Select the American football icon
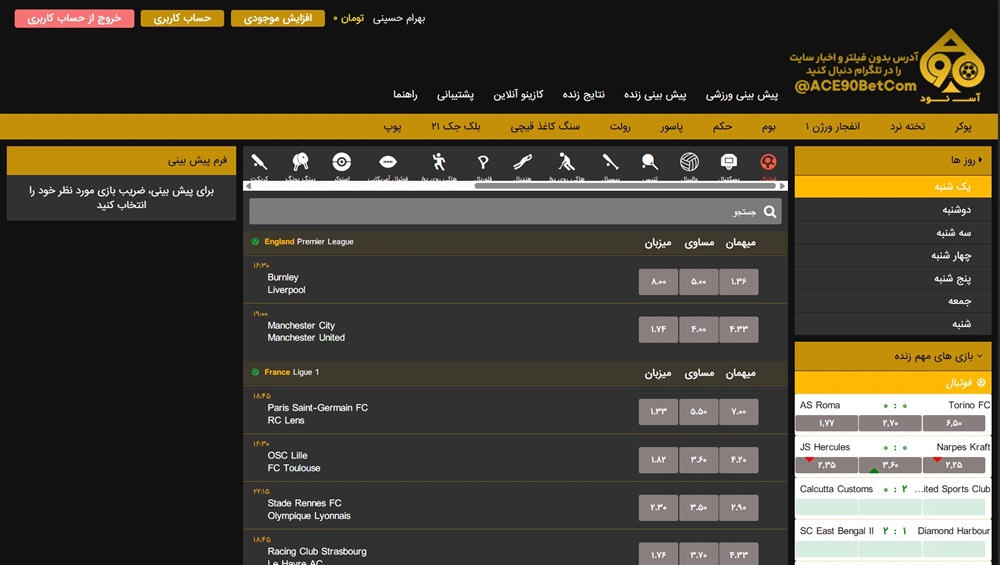The width and height of the screenshot is (1000, 565). pos(388,162)
